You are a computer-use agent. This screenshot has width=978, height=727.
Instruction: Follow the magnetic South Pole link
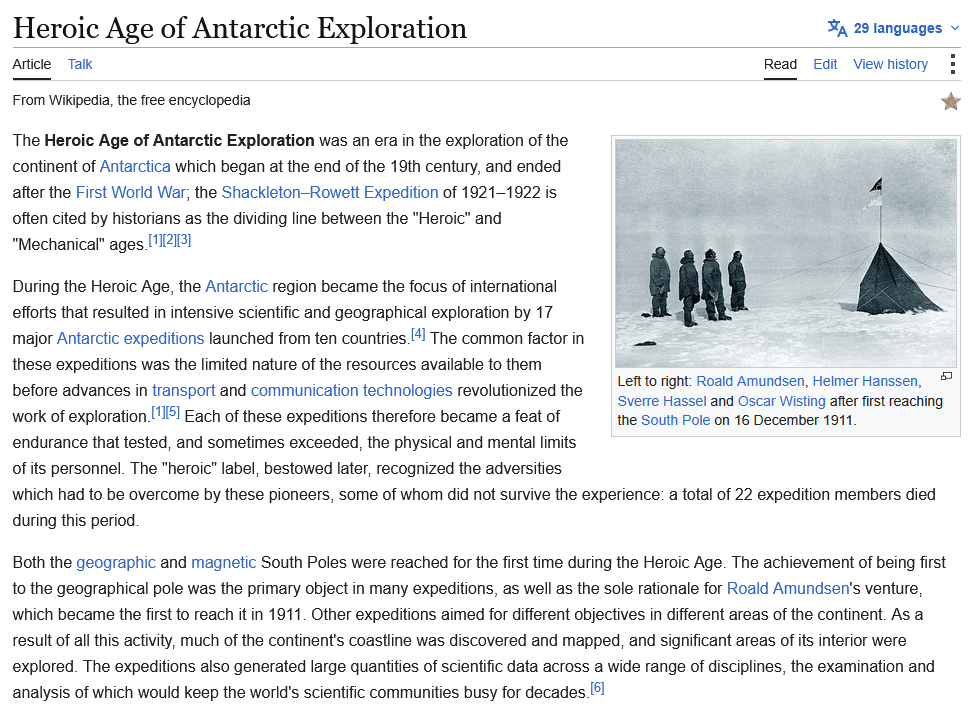click(x=223, y=562)
